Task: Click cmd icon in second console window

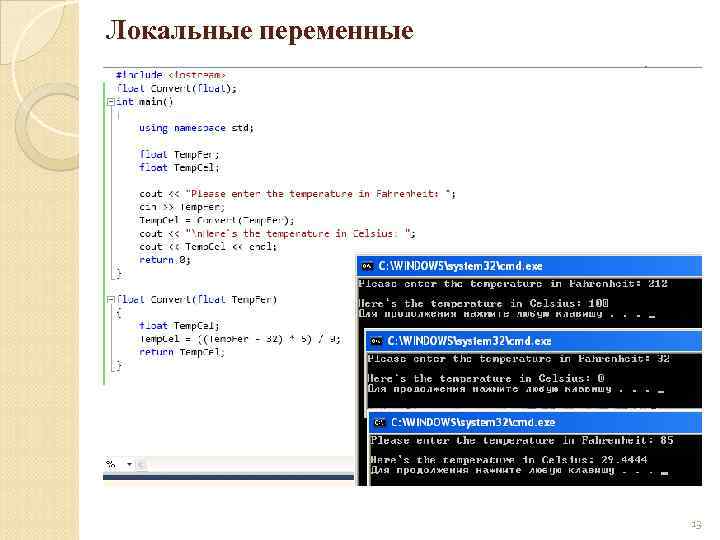Action: click(x=376, y=341)
